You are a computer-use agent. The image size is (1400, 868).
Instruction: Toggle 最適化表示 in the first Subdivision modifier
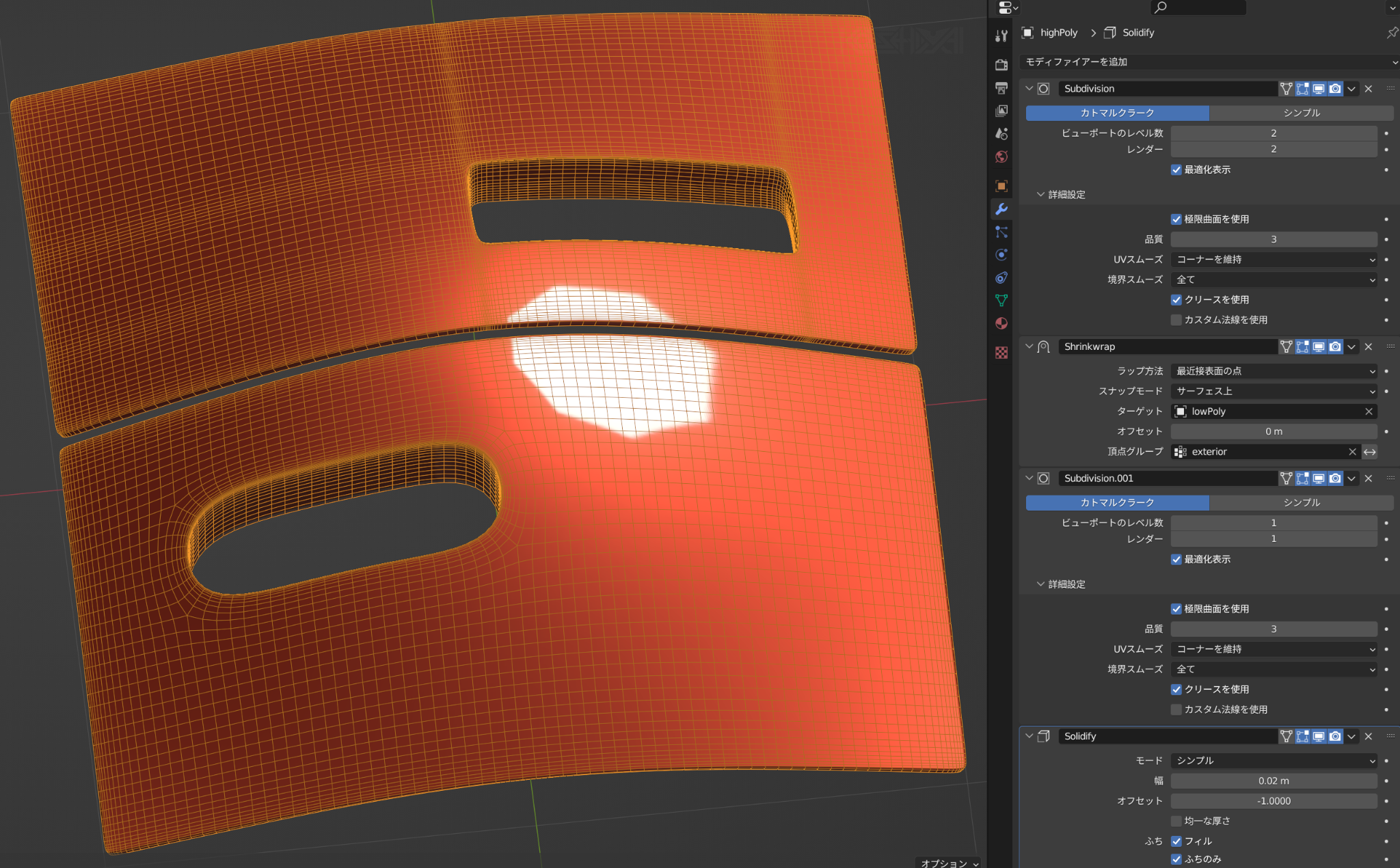(x=1176, y=169)
